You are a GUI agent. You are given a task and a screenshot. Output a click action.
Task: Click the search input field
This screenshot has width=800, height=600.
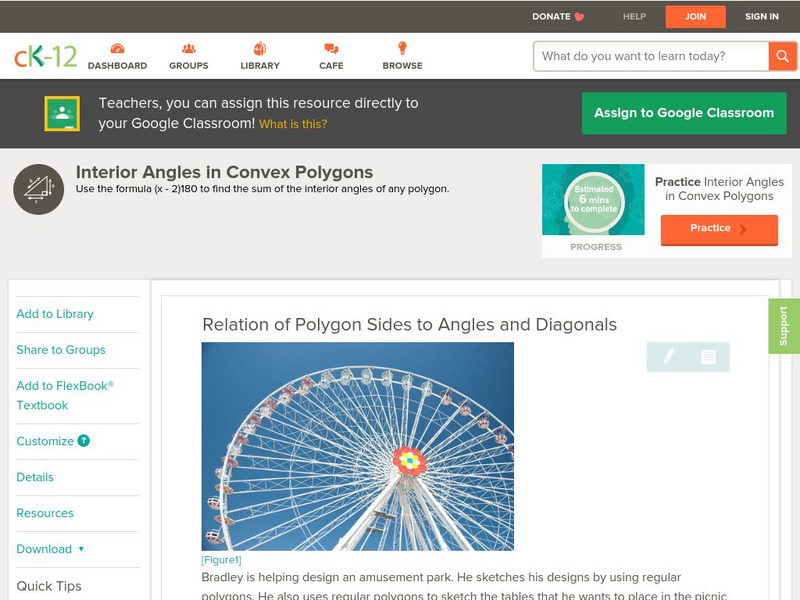point(651,56)
